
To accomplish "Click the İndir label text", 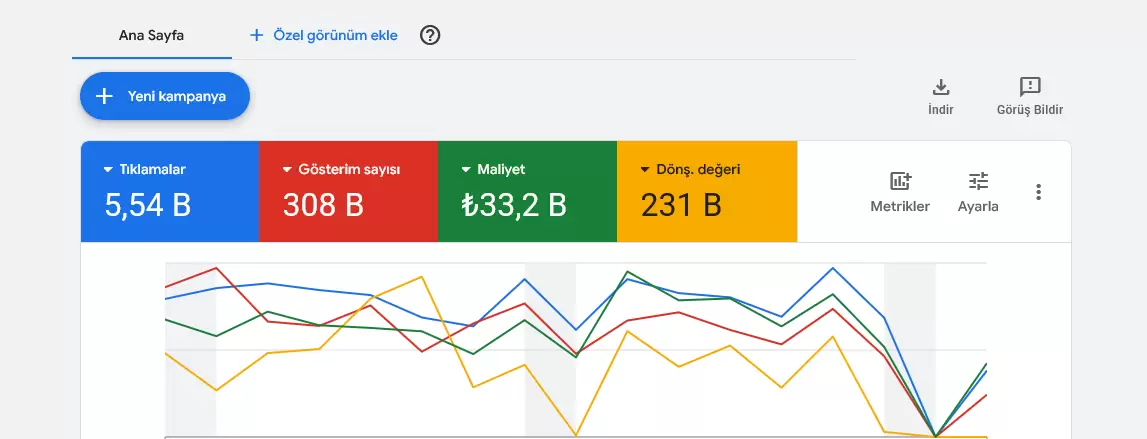I will click(x=941, y=110).
